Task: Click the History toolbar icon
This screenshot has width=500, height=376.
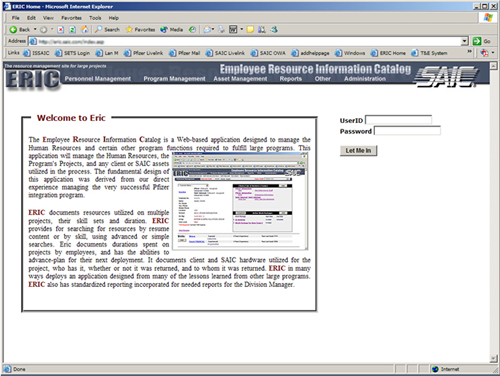Action: click(x=192, y=30)
